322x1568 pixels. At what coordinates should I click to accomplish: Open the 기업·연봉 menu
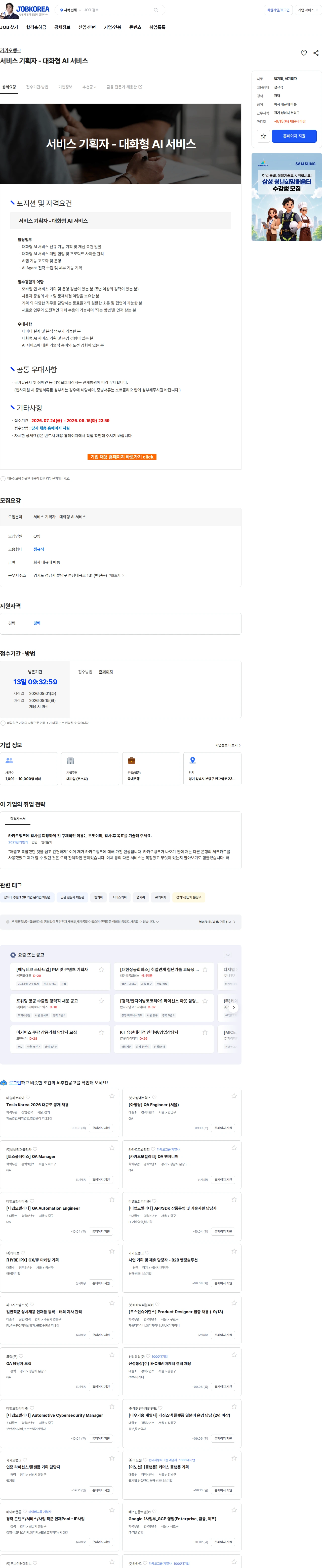[x=112, y=27]
